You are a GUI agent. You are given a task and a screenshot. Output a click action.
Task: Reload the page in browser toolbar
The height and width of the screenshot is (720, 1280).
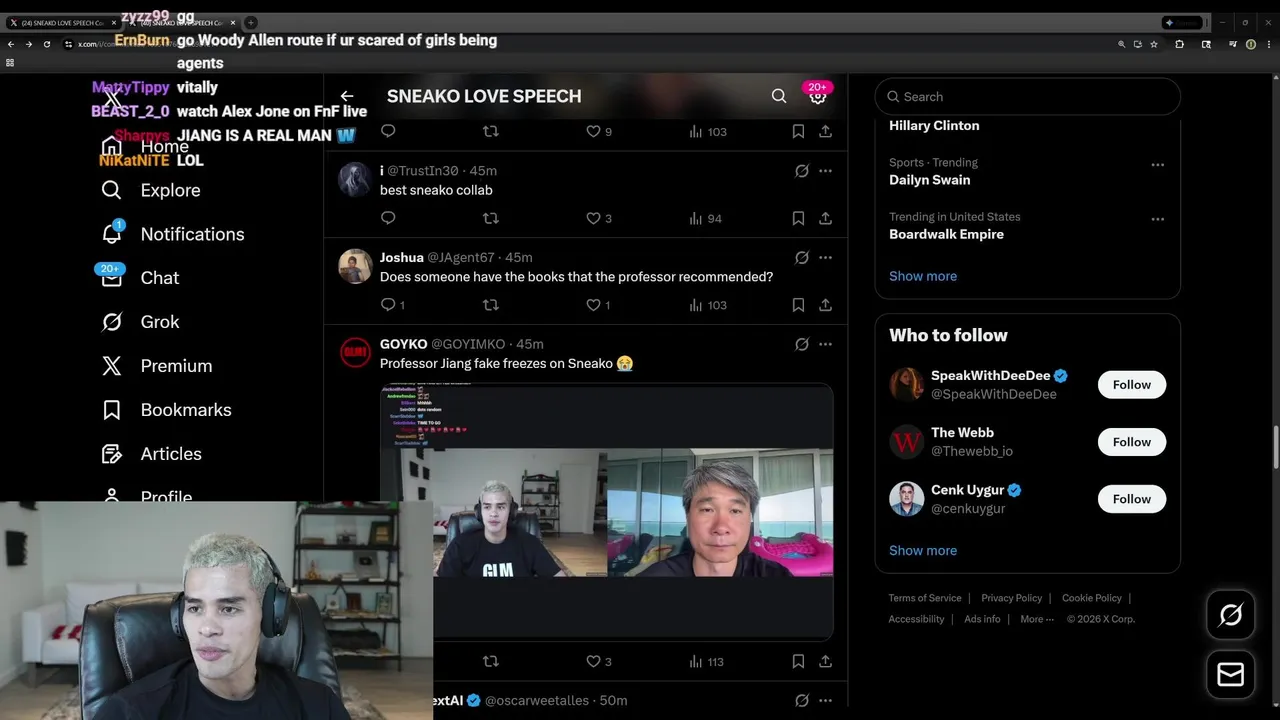(46, 44)
